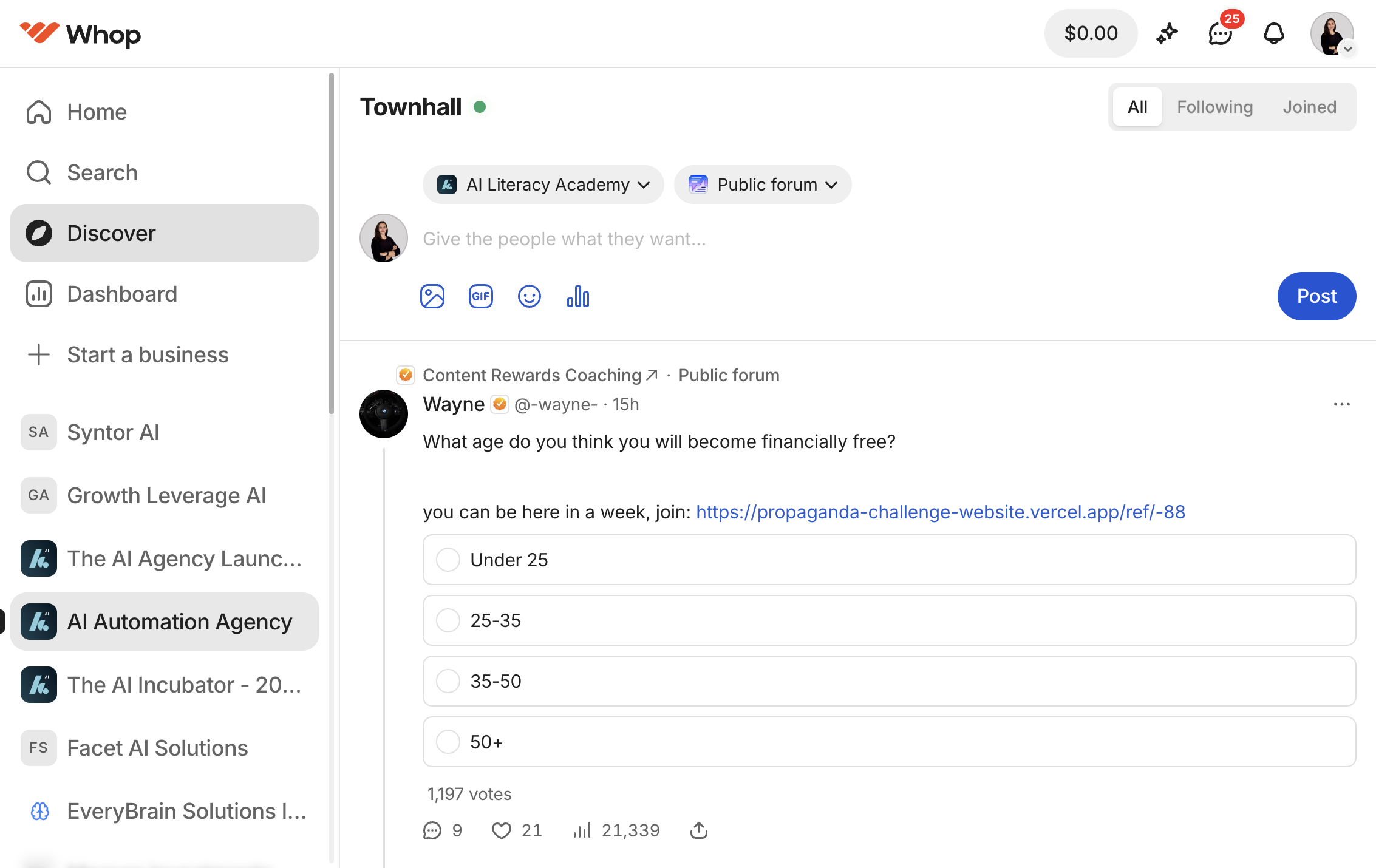Click the composer user avatar
1376x868 pixels.
coord(384,238)
